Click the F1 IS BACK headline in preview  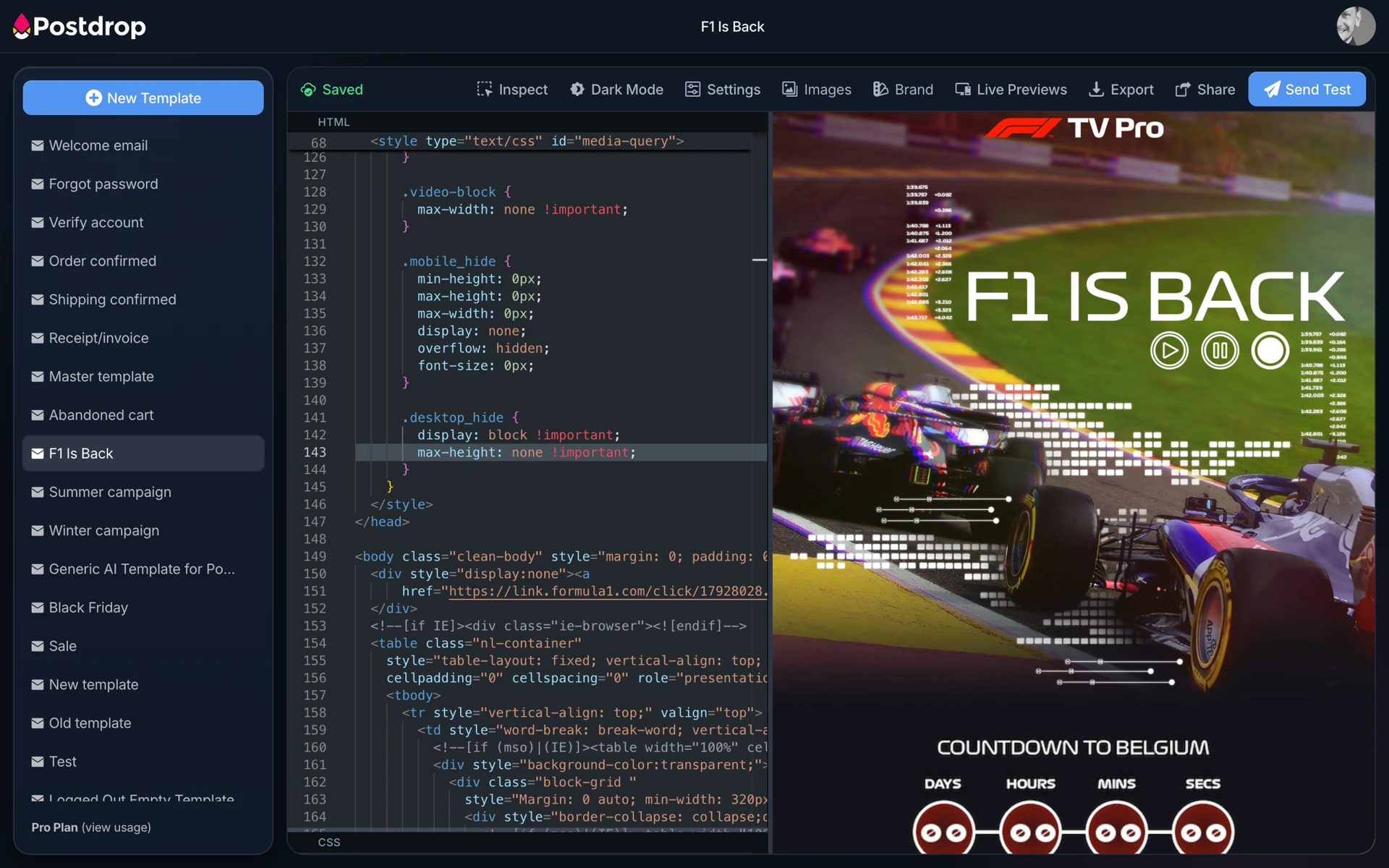tap(1155, 297)
